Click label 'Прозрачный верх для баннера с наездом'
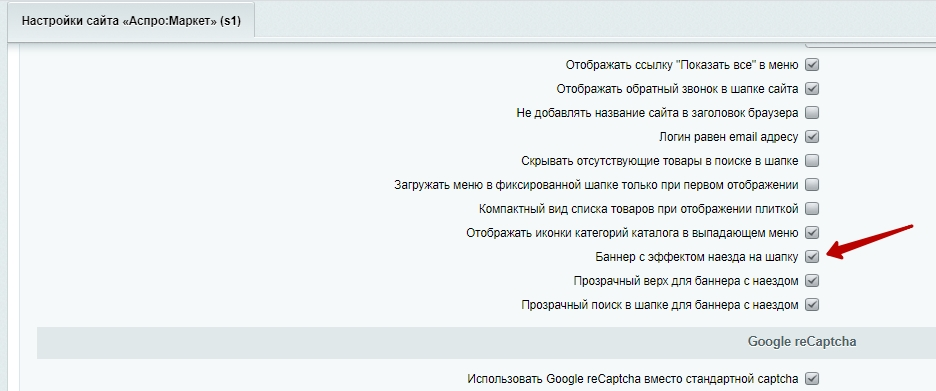The image size is (936, 391). click(686, 281)
